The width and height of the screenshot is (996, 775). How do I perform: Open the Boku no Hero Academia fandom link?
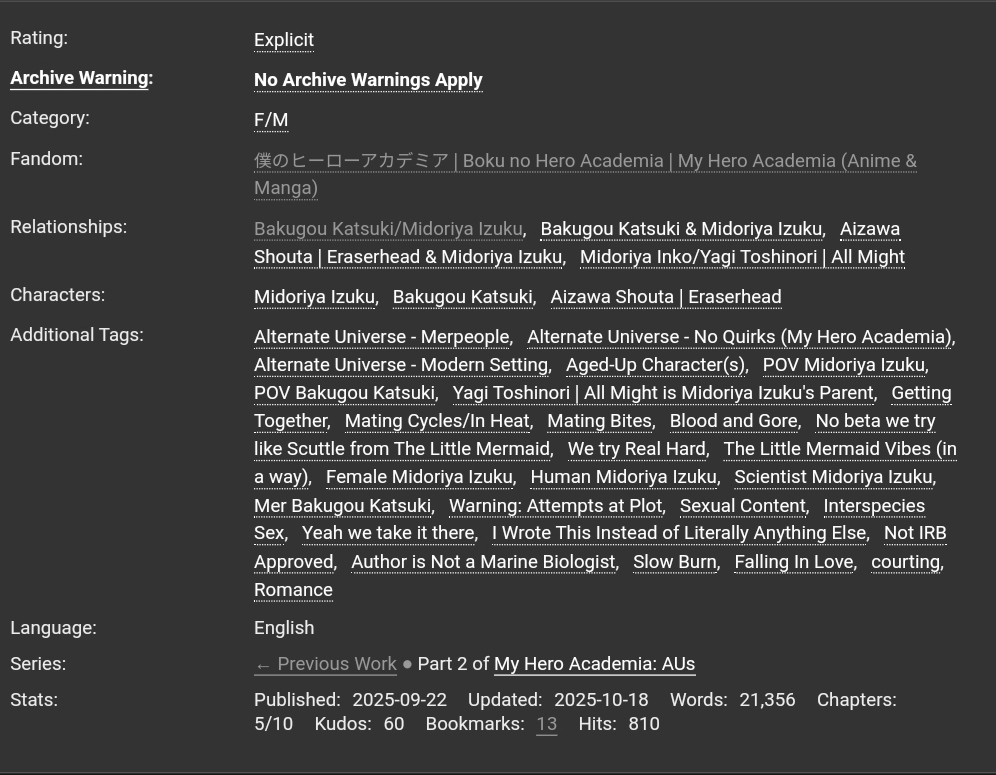point(585,161)
